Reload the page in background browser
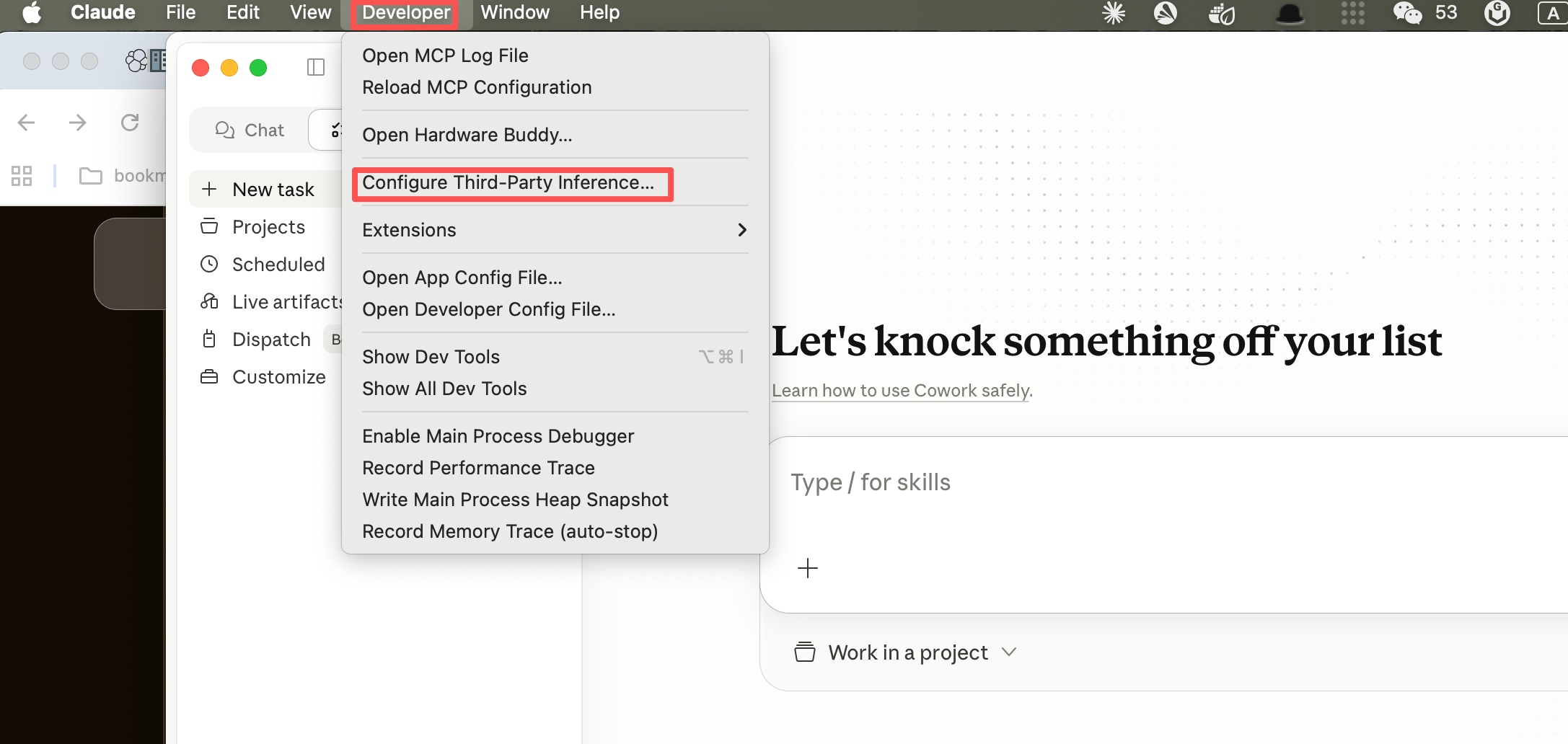The image size is (1568, 744). tap(130, 123)
